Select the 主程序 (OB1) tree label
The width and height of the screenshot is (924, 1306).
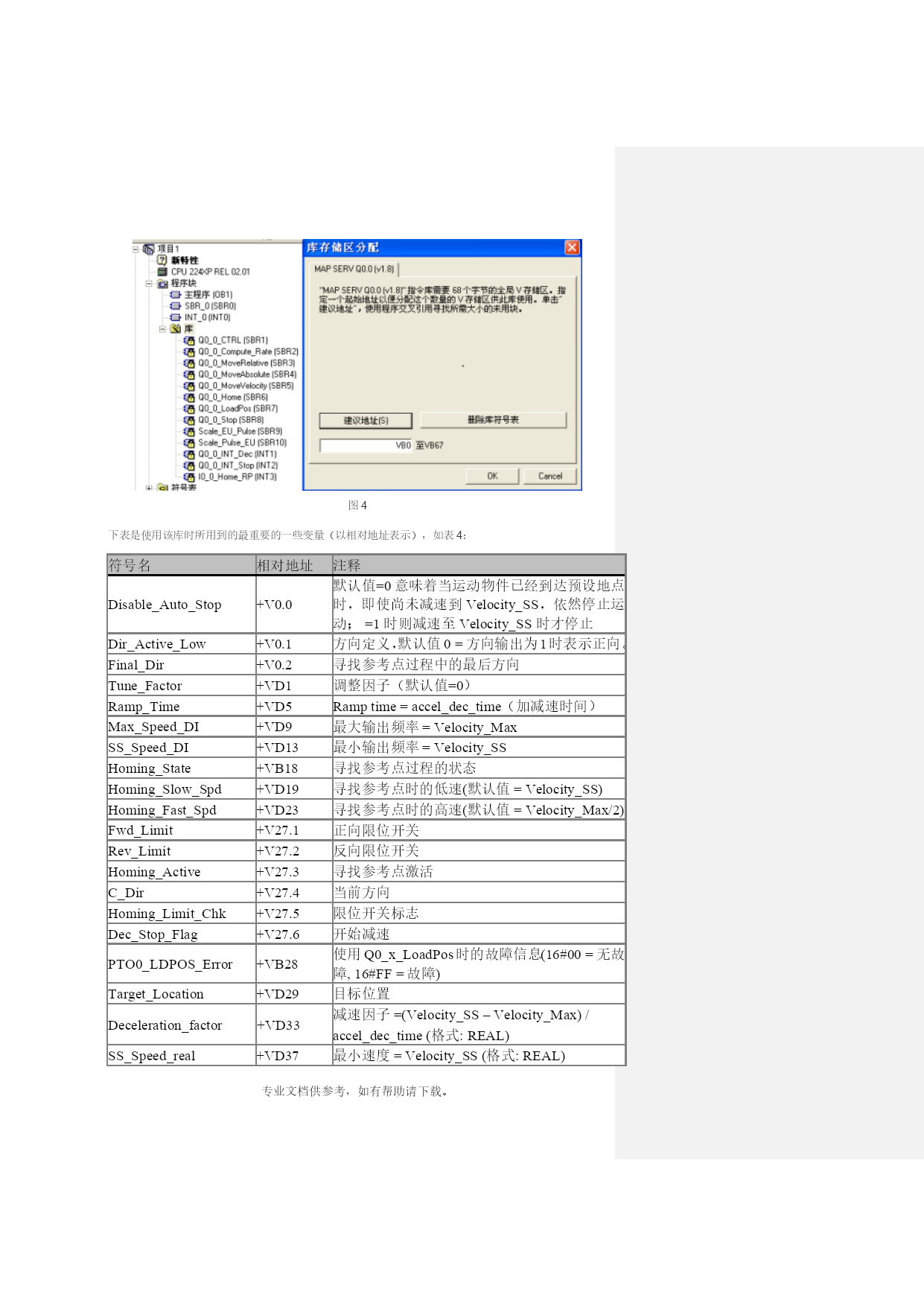208,295
